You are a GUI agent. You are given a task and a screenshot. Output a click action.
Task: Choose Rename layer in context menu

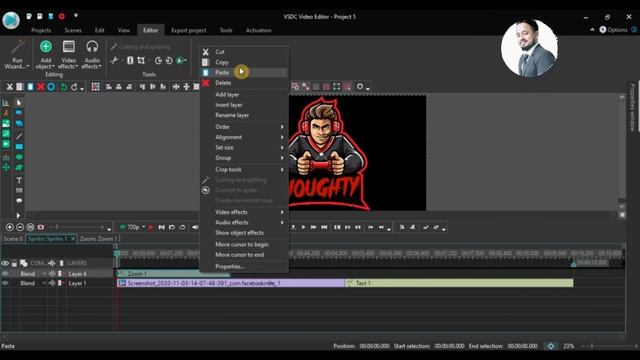tap(244, 115)
